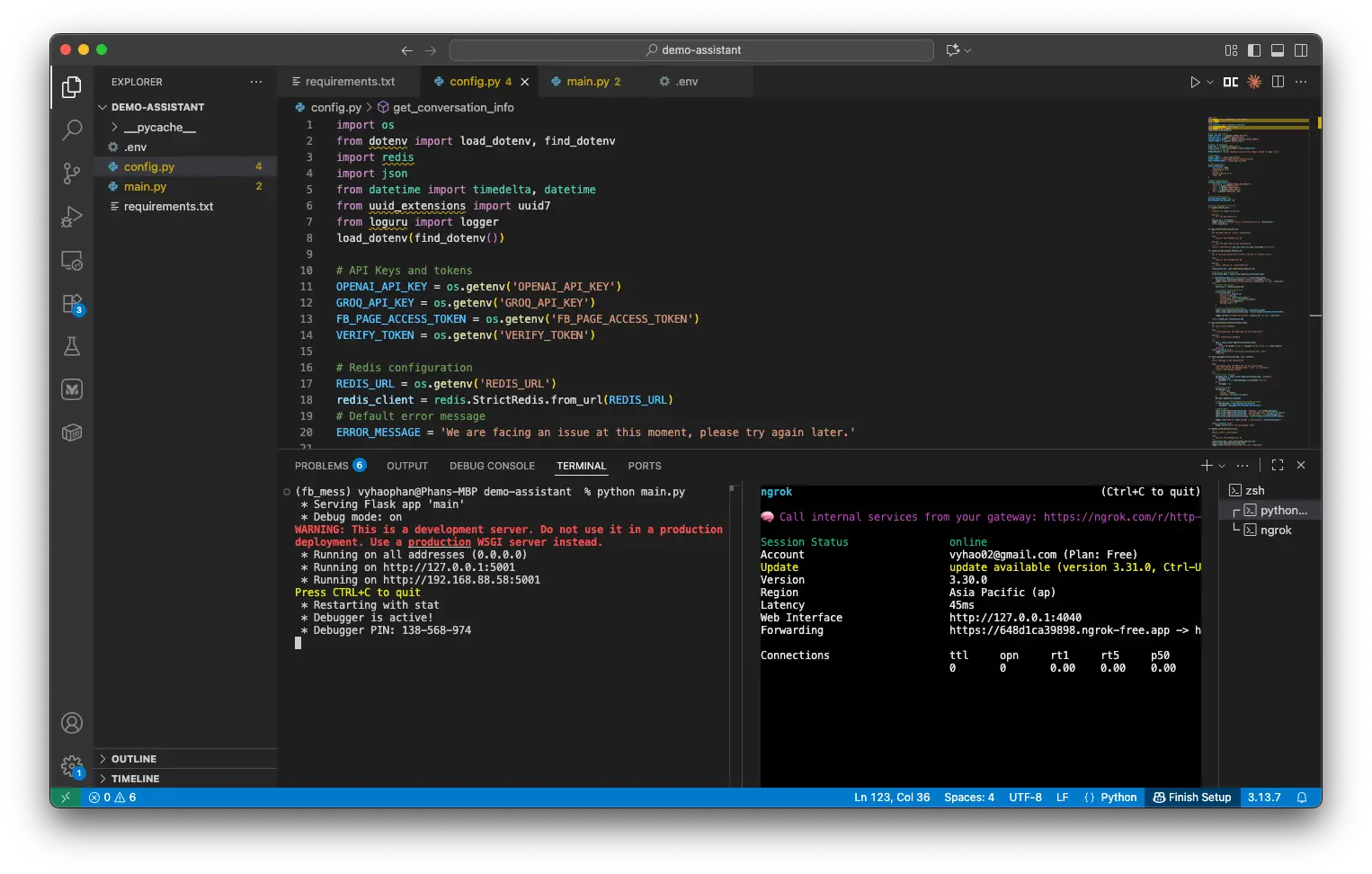The image size is (1372, 874).
Task: Open the Search view
Action: click(72, 130)
